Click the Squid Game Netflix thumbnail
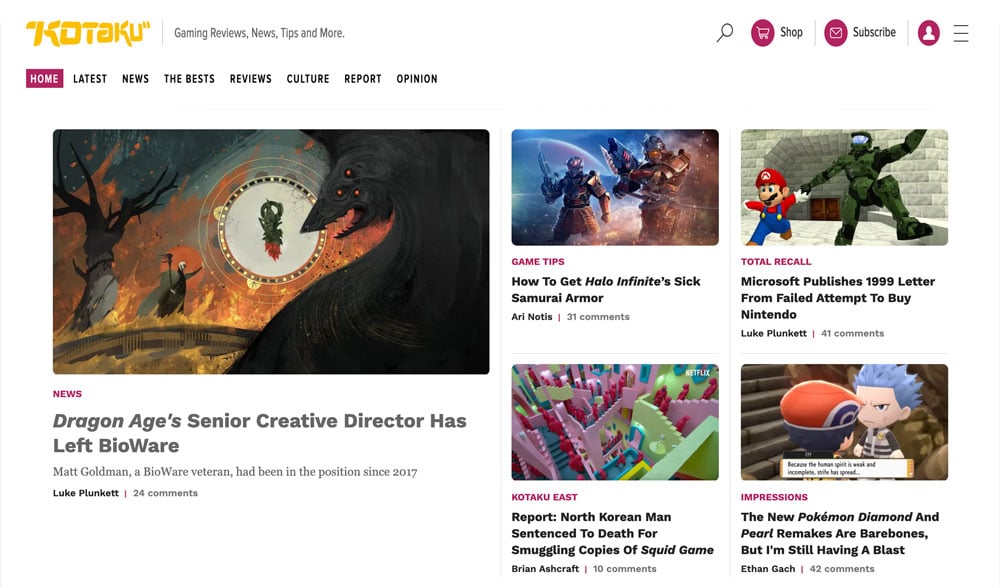The image size is (1000, 587). [615, 422]
